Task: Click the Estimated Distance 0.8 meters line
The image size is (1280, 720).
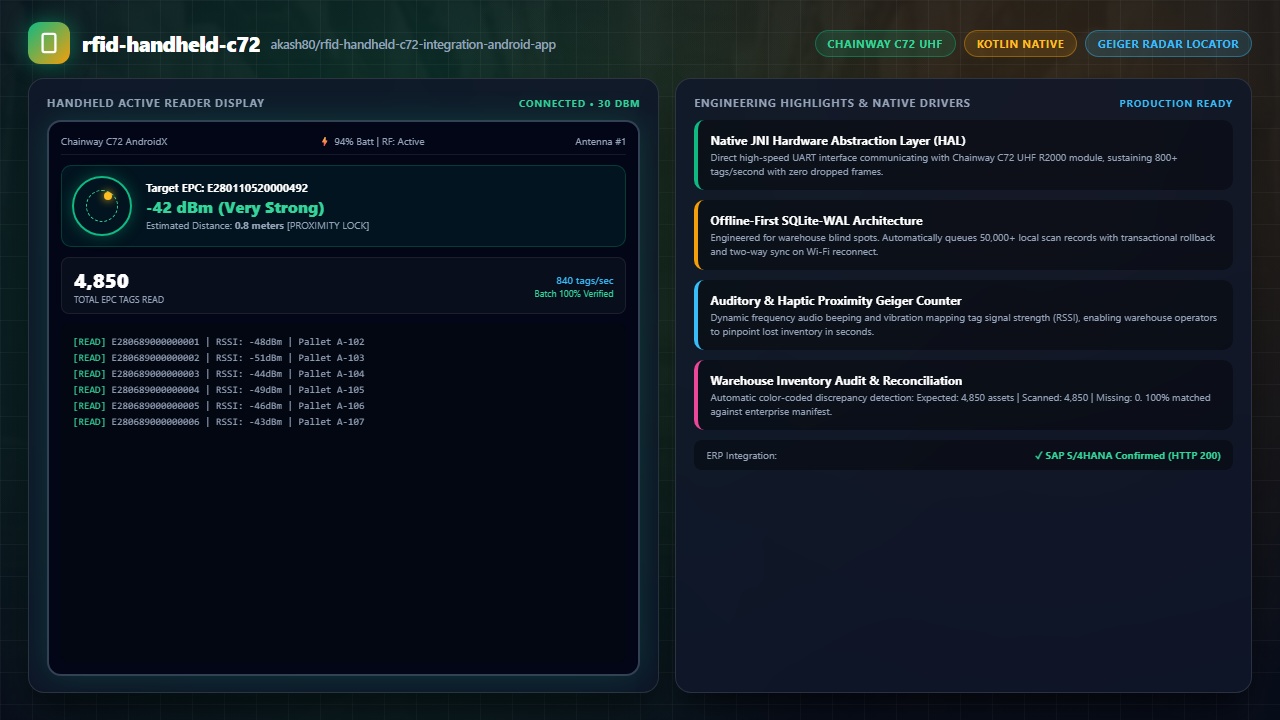Action: 257,226
